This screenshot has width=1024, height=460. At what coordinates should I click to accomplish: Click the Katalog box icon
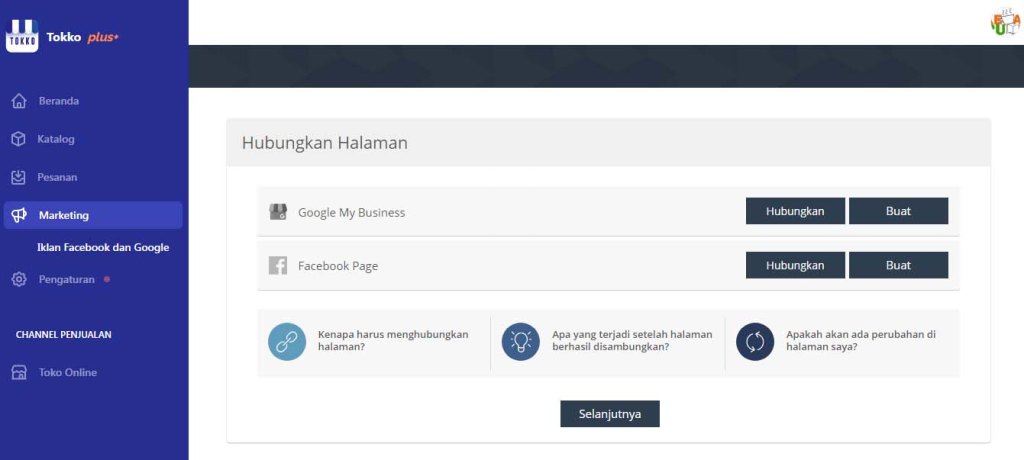point(18,139)
